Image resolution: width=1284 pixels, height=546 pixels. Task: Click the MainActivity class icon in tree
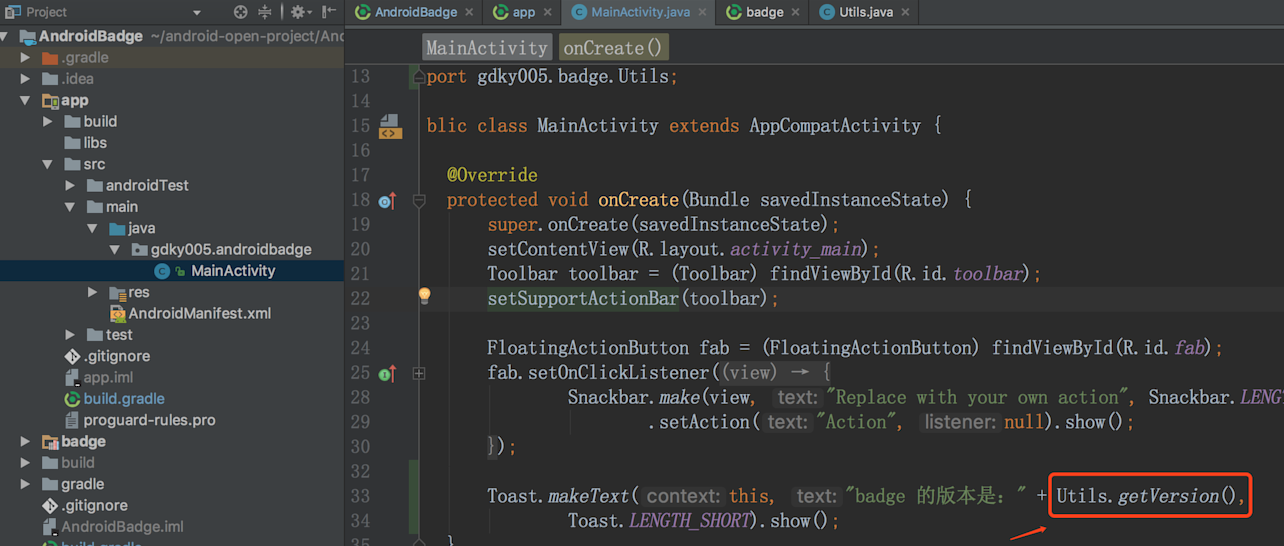(x=162, y=271)
